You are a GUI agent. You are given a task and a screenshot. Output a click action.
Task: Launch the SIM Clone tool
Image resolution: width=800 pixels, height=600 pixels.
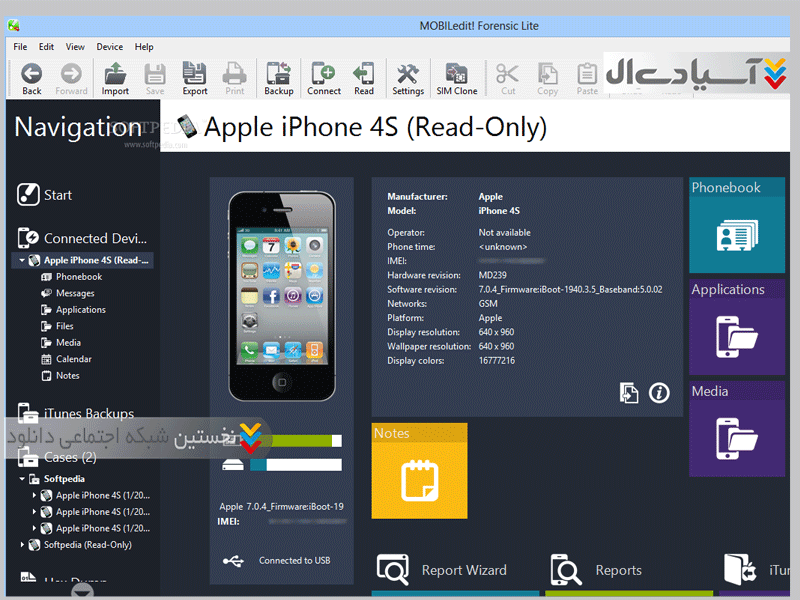457,77
